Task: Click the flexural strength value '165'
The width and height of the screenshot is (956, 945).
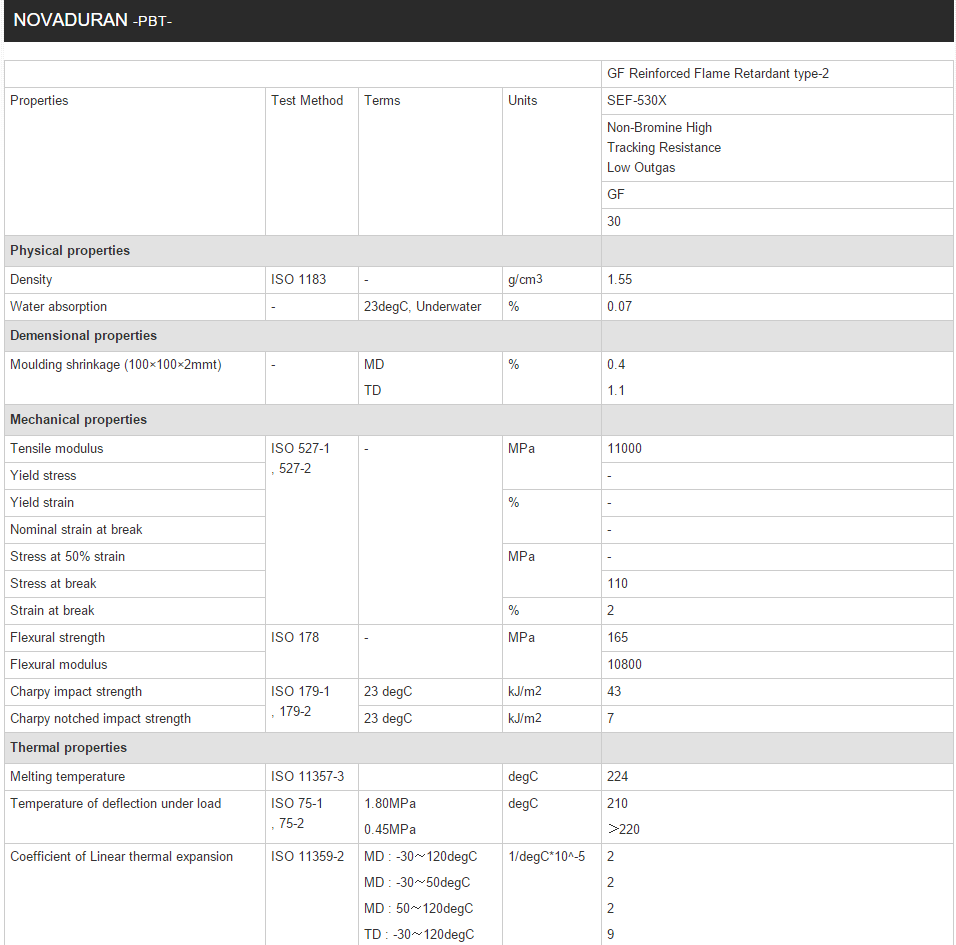Action: pos(617,638)
